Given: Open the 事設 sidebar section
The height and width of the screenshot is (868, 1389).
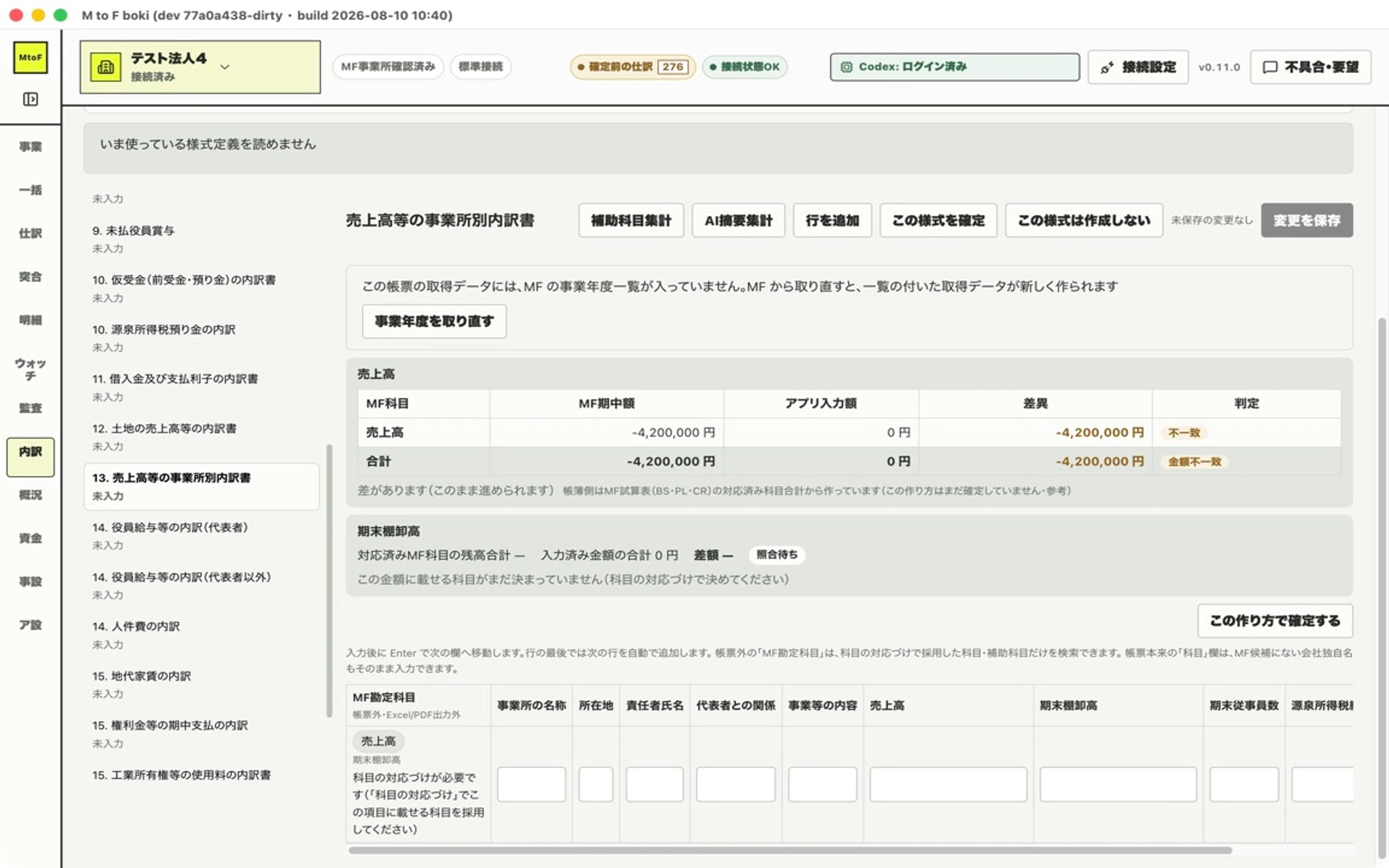Looking at the screenshot, I should [30, 582].
